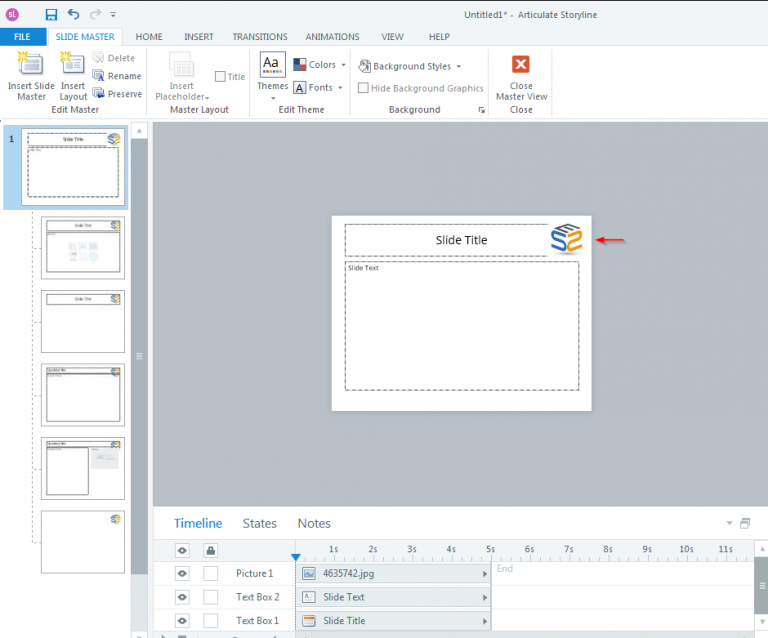Click Insert Slide Master icon
Viewport: 768px width, 638px height.
[31, 64]
